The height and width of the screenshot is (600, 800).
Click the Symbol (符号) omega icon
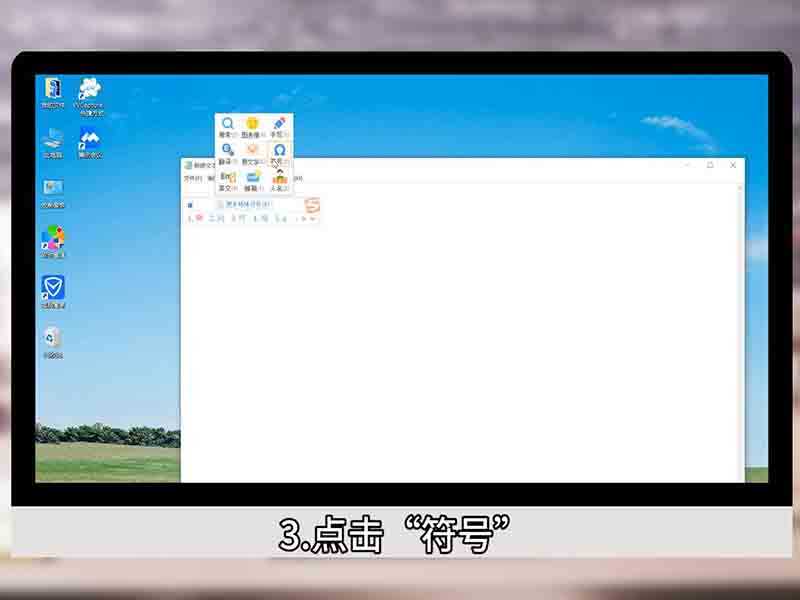pyautogui.click(x=281, y=149)
